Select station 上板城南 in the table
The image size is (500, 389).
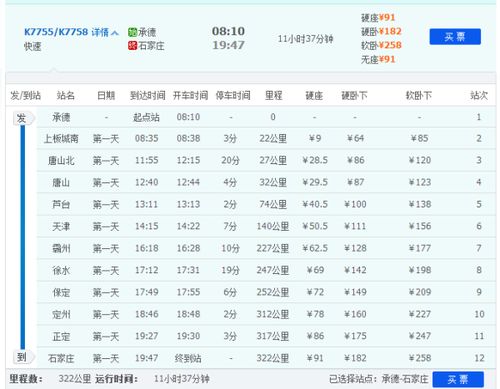[61, 138]
